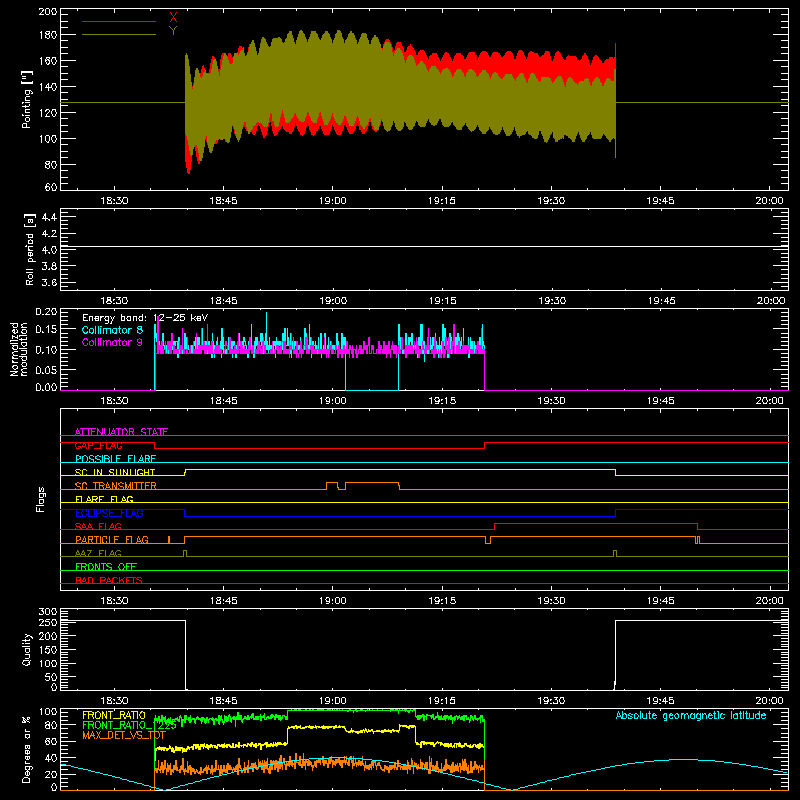Select the GAP_FLAG label
This screenshot has height=800, width=800.
pyautogui.click(x=98, y=445)
